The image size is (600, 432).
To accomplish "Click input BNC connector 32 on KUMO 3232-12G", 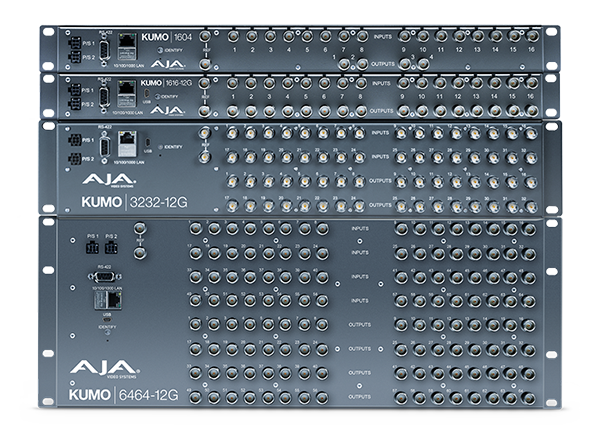I will pyautogui.click(x=530, y=157).
